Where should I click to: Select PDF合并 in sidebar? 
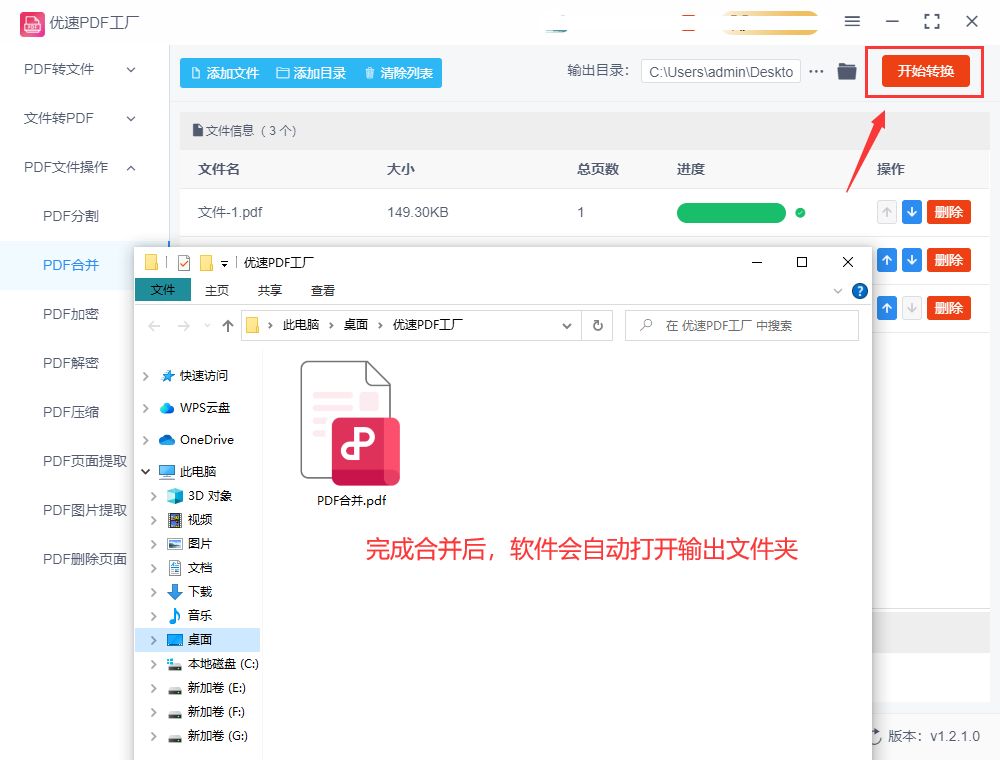pos(71,265)
